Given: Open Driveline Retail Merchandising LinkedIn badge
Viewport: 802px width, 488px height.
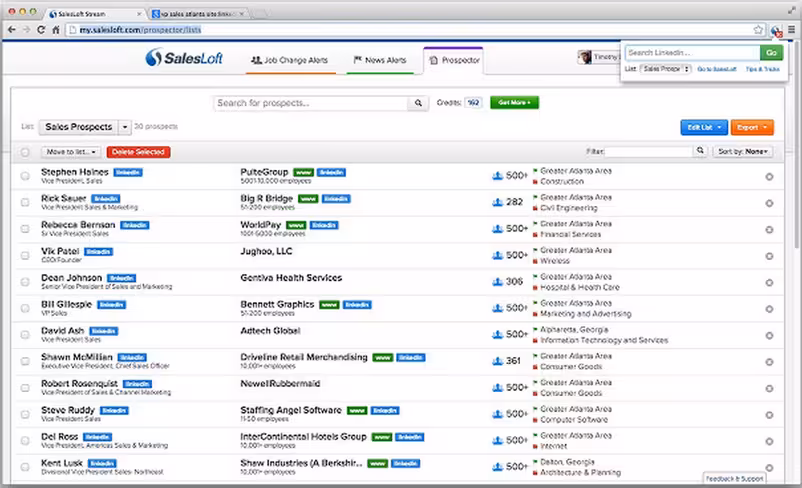Looking at the screenshot, I should [411, 358].
